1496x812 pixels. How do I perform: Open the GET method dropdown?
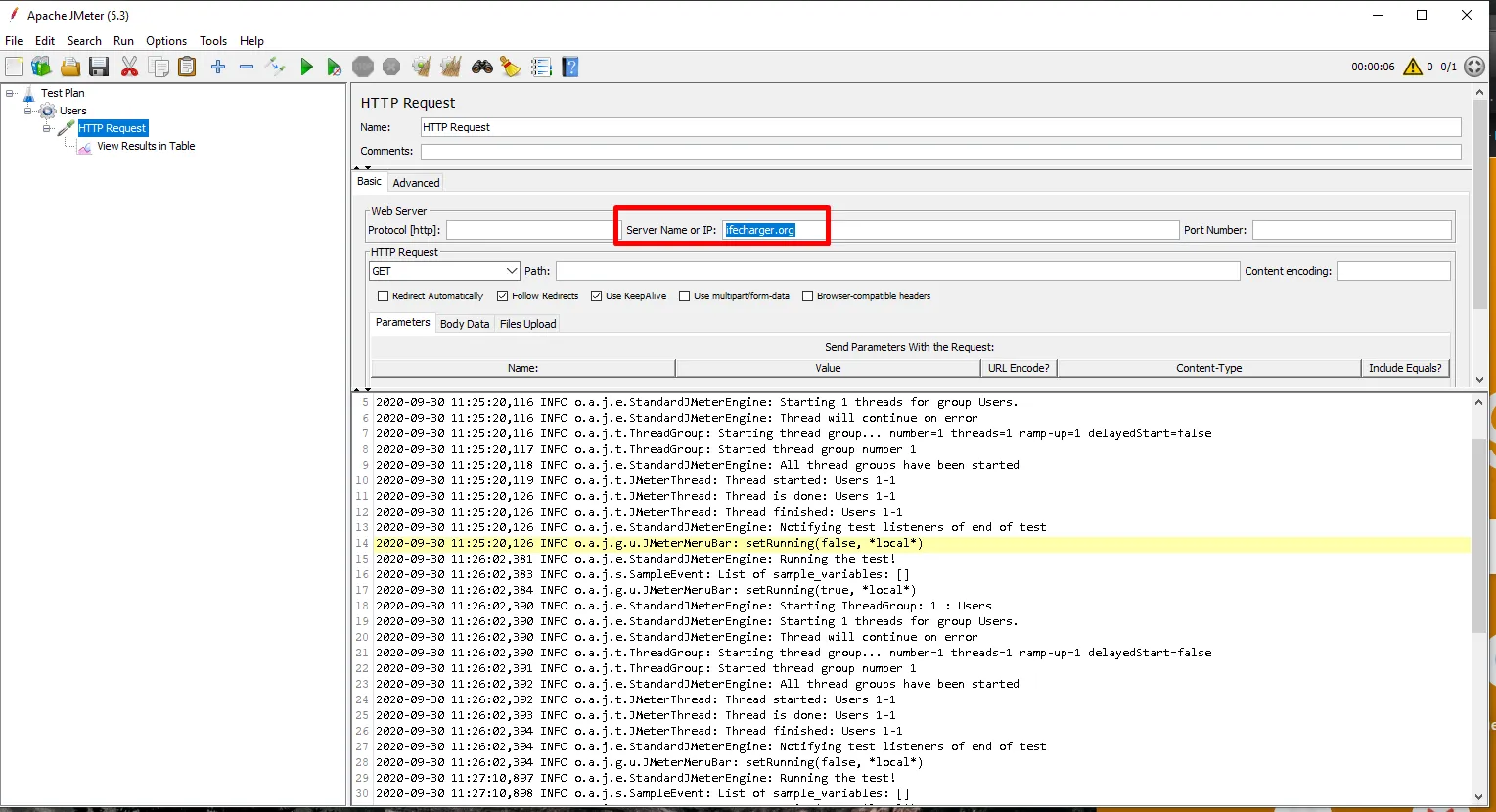(444, 271)
